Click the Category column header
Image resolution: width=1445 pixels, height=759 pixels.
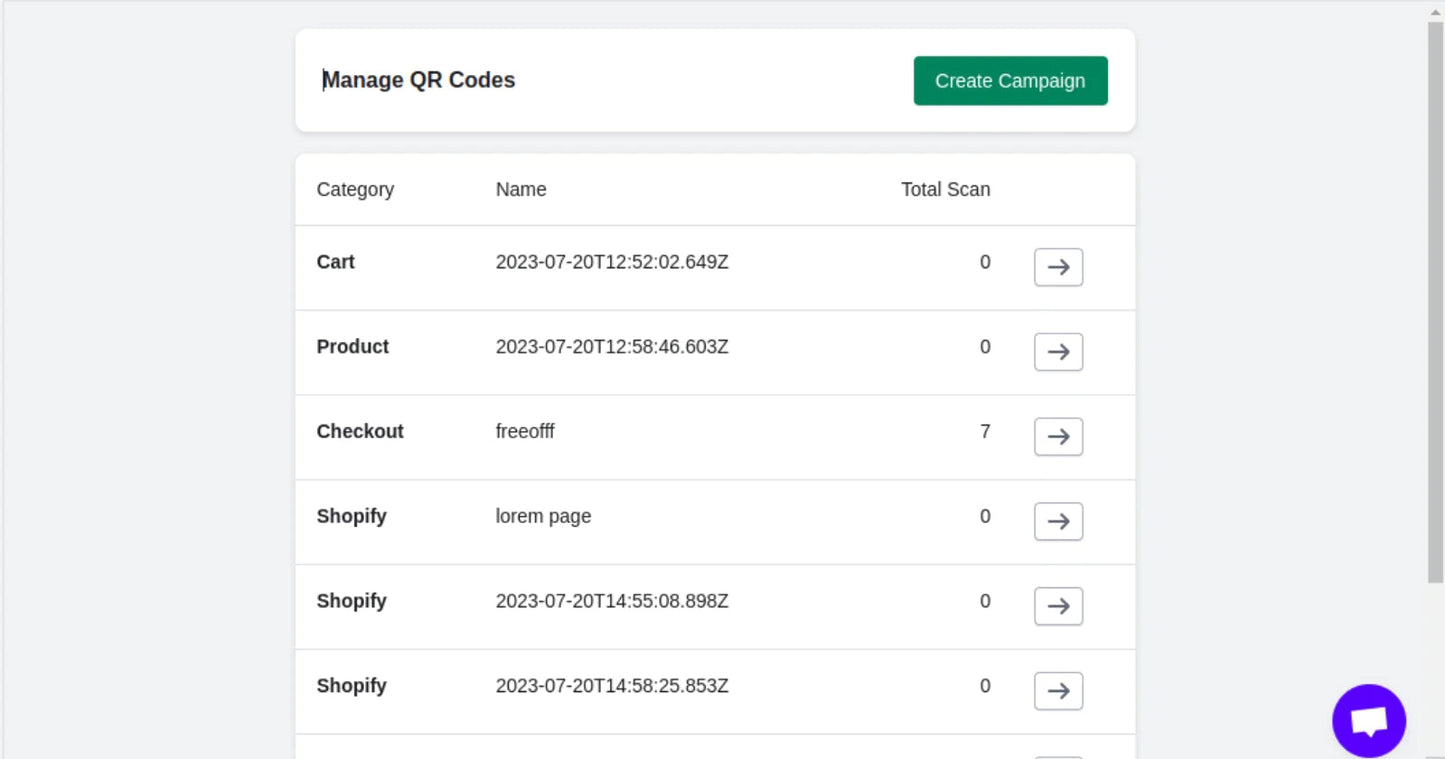[355, 190]
